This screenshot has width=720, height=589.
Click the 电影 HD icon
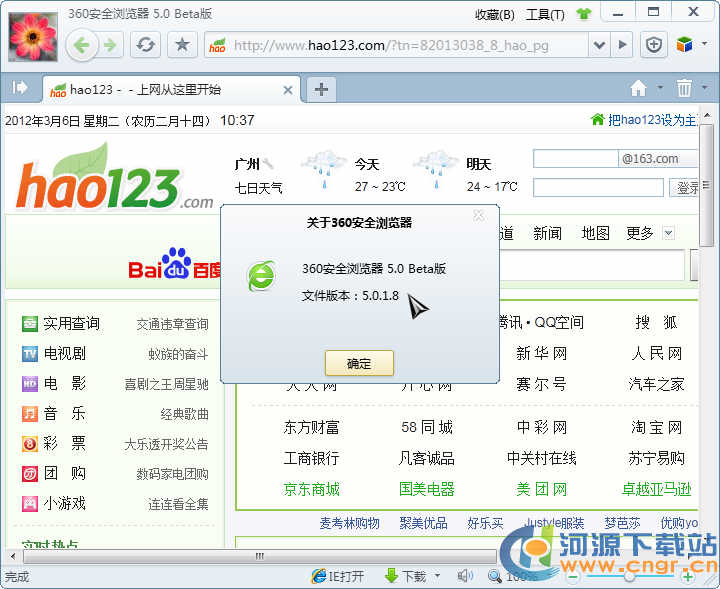click(x=30, y=383)
